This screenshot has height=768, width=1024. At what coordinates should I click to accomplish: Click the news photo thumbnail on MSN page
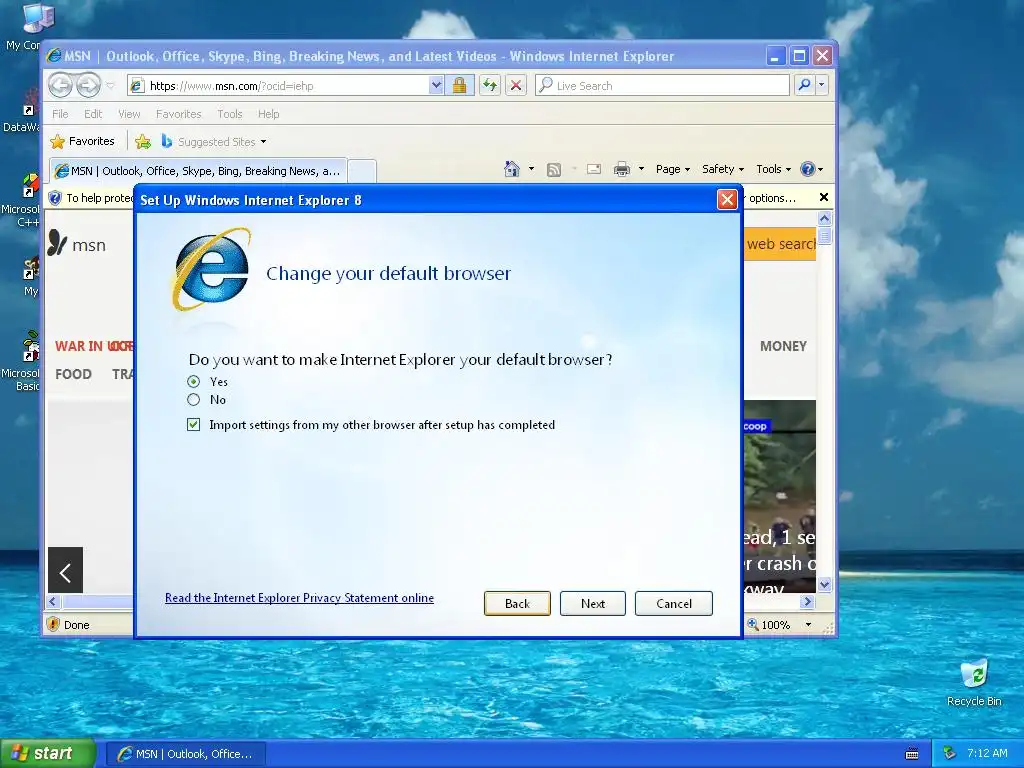coord(780,496)
